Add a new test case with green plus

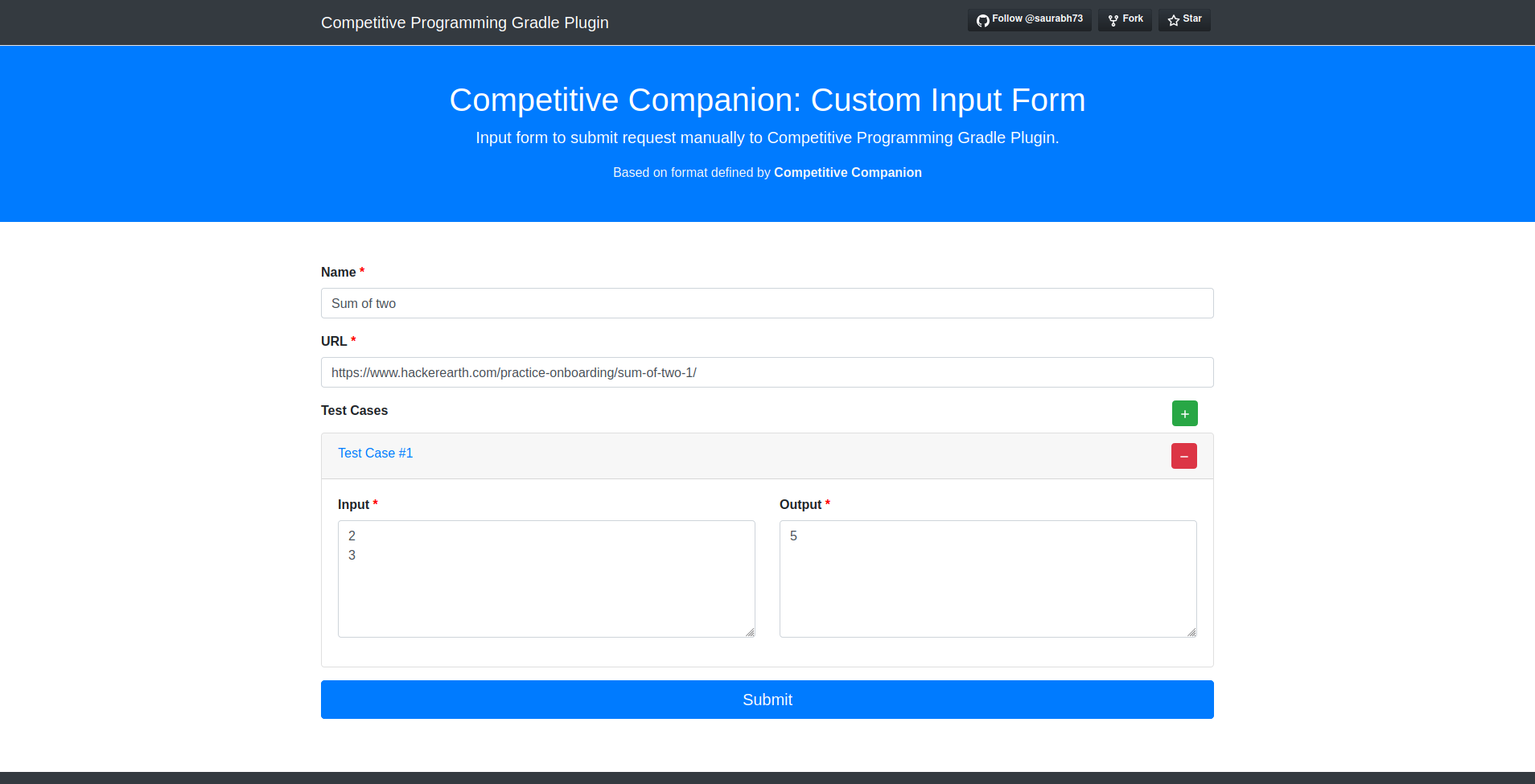pyautogui.click(x=1184, y=413)
